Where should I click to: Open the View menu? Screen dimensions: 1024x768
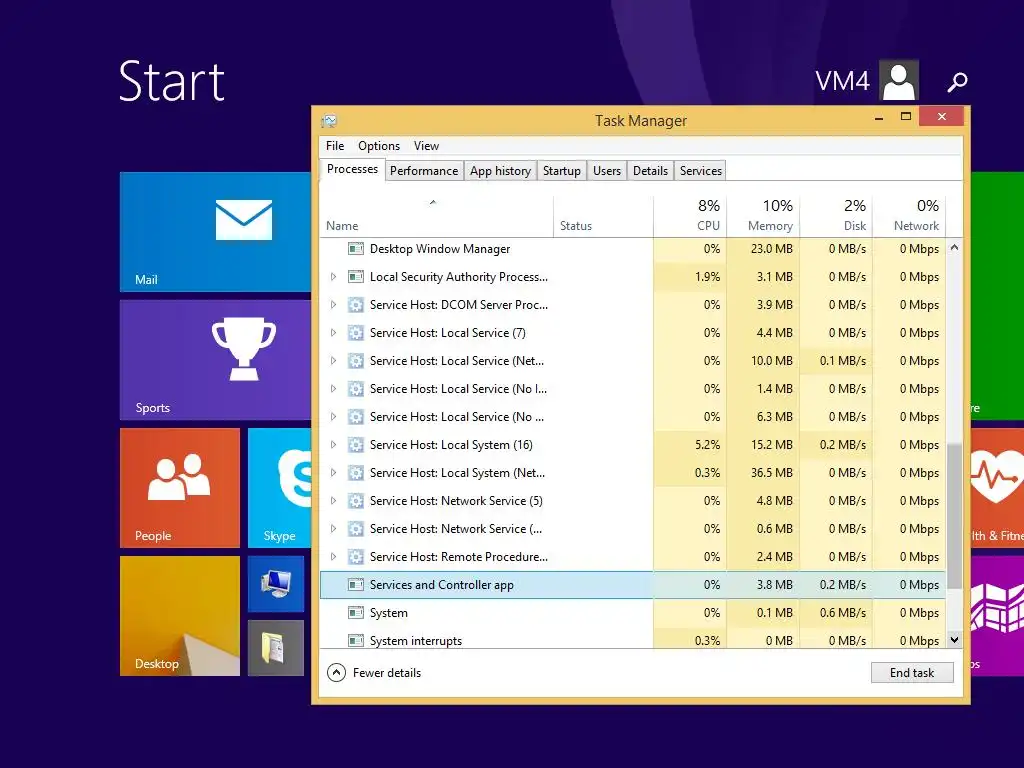click(426, 146)
